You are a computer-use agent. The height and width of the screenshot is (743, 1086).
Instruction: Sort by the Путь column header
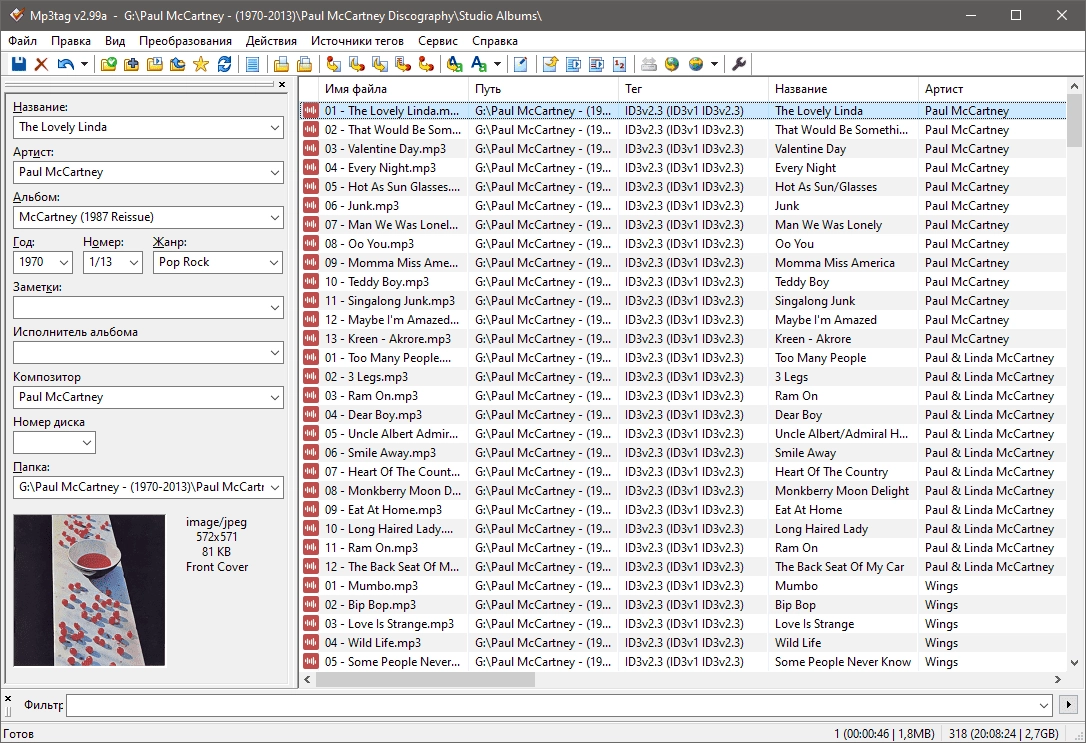tap(542, 89)
